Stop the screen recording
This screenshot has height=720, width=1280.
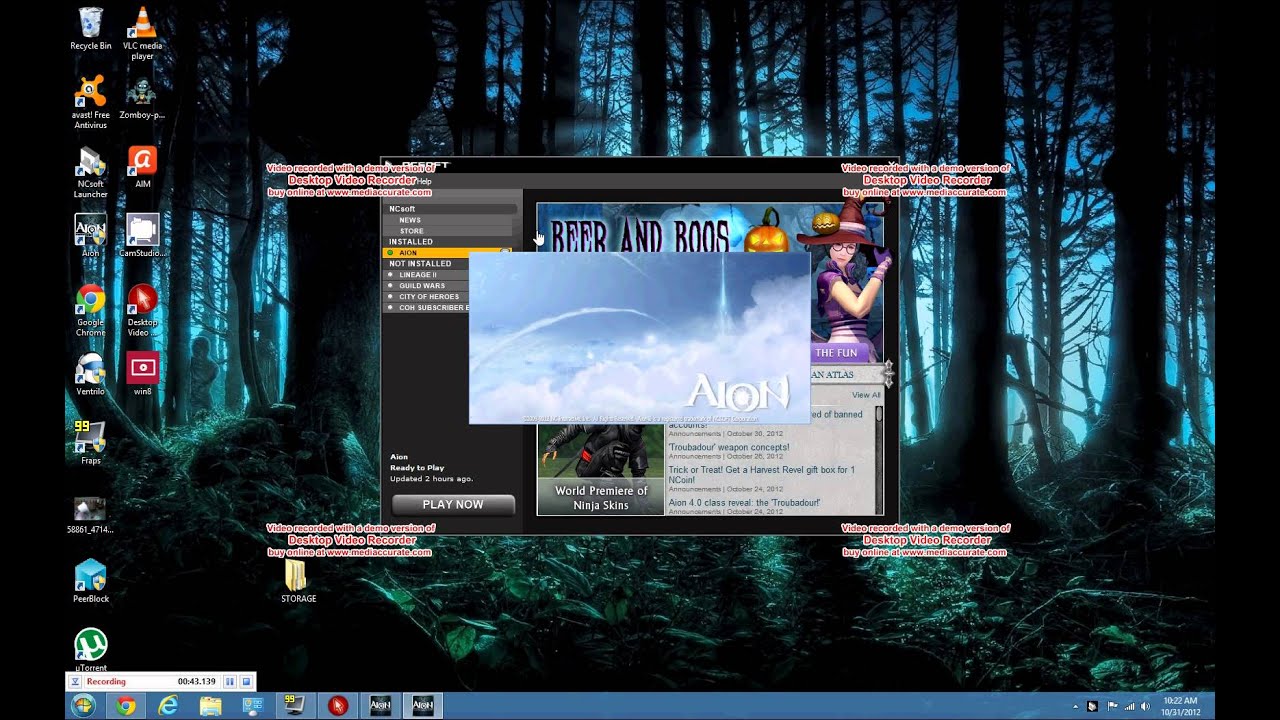[x=246, y=682]
